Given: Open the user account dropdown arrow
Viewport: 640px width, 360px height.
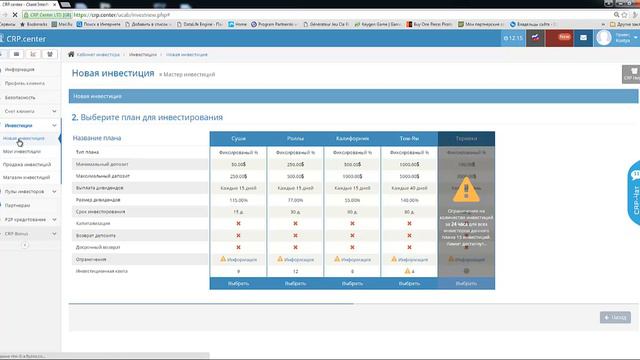Looking at the screenshot, I should (636, 38).
